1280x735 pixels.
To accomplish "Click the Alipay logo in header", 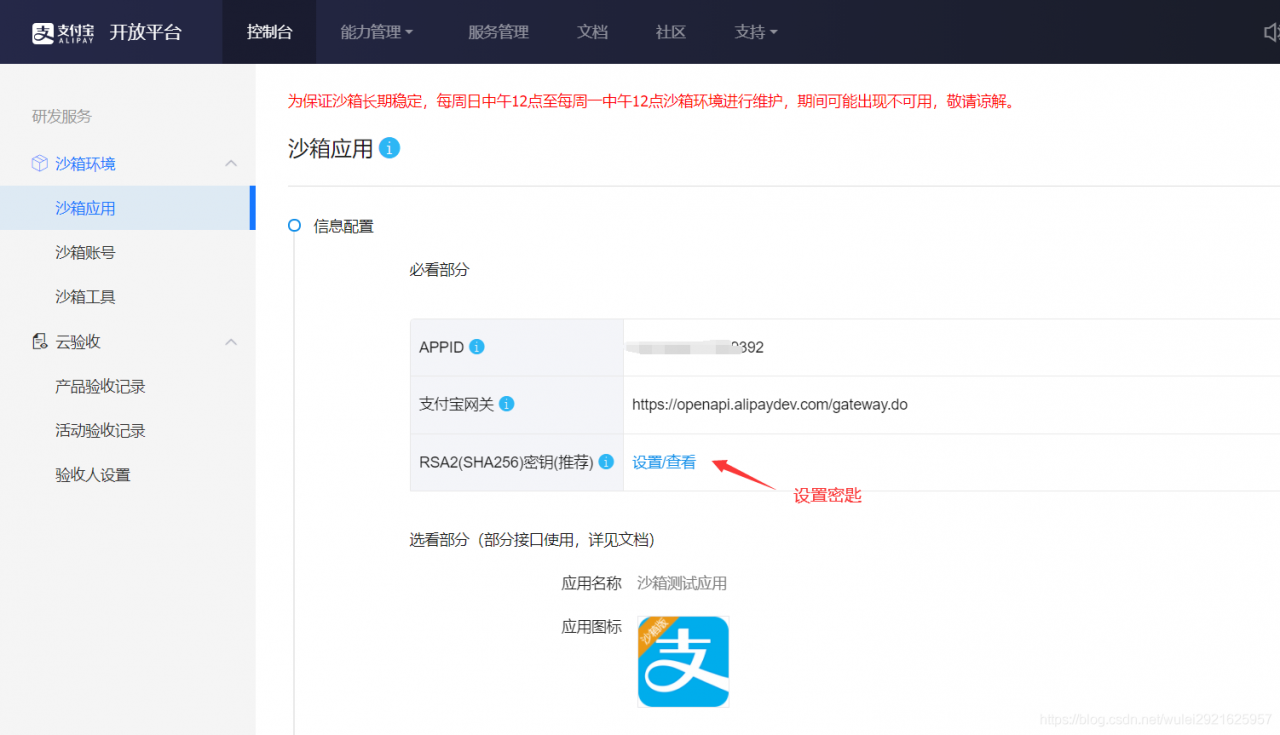I will click(x=63, y=32).
